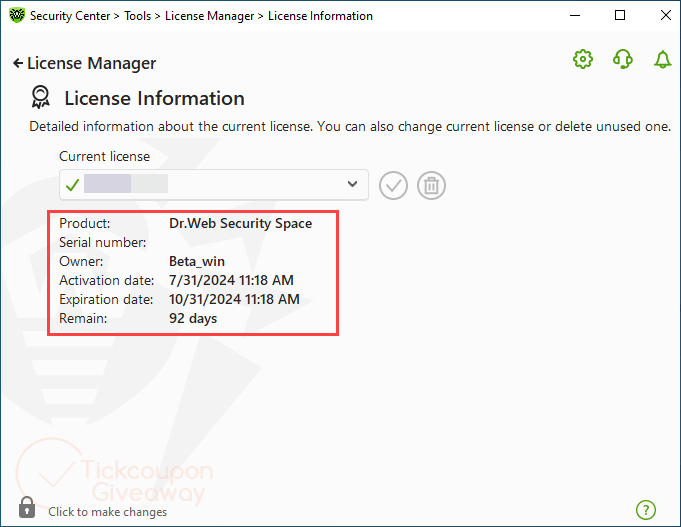Click 'Click to make changes' text

tap(107, 512)
